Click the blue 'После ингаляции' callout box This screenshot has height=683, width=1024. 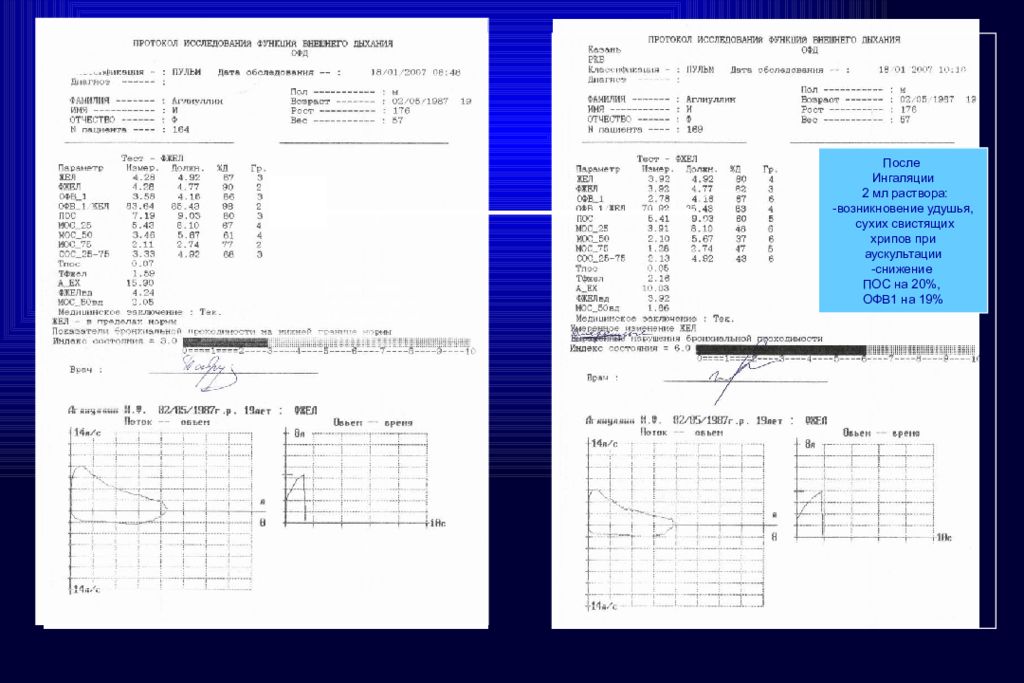click(x=903, y=230)
